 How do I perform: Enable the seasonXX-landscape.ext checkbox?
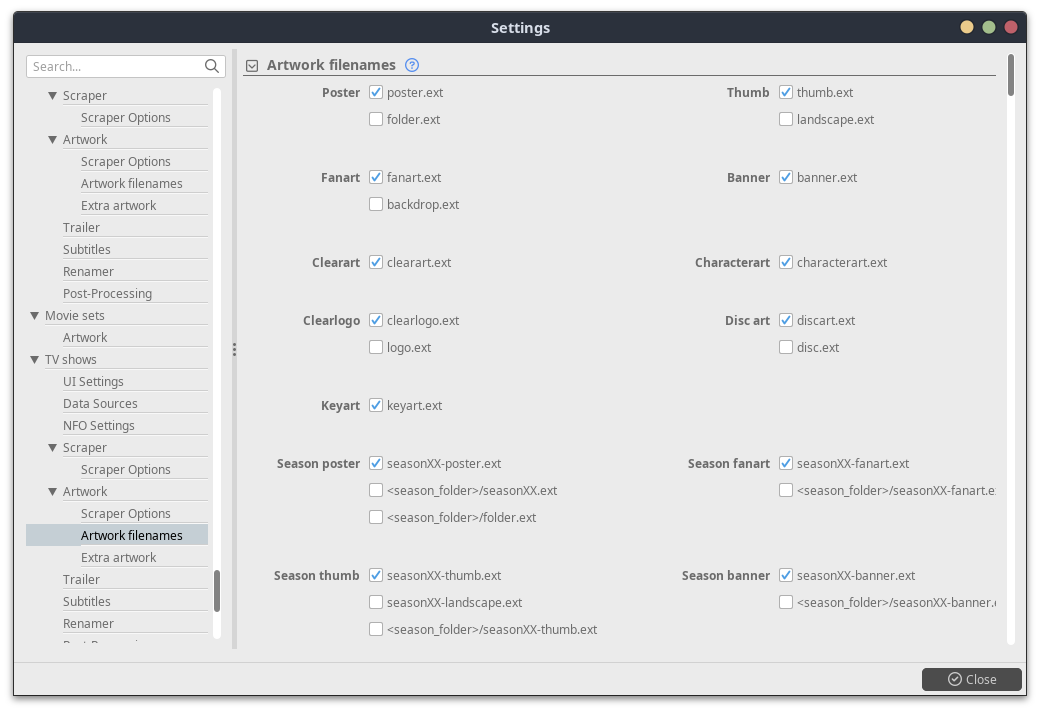[376, 602]
